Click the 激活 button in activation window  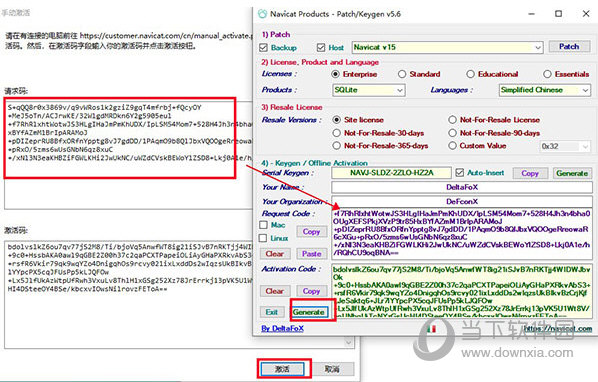283,369
